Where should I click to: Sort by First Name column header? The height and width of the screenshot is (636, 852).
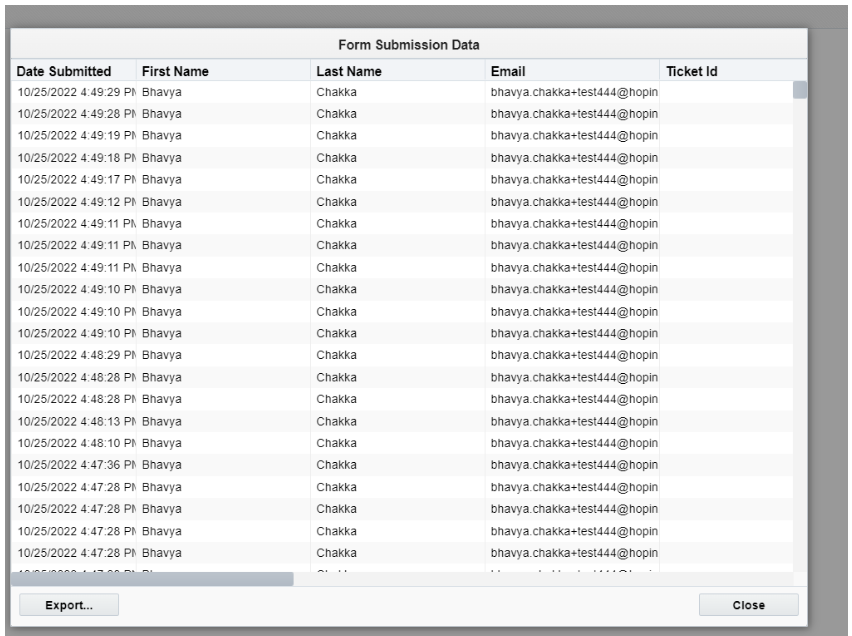223,71
